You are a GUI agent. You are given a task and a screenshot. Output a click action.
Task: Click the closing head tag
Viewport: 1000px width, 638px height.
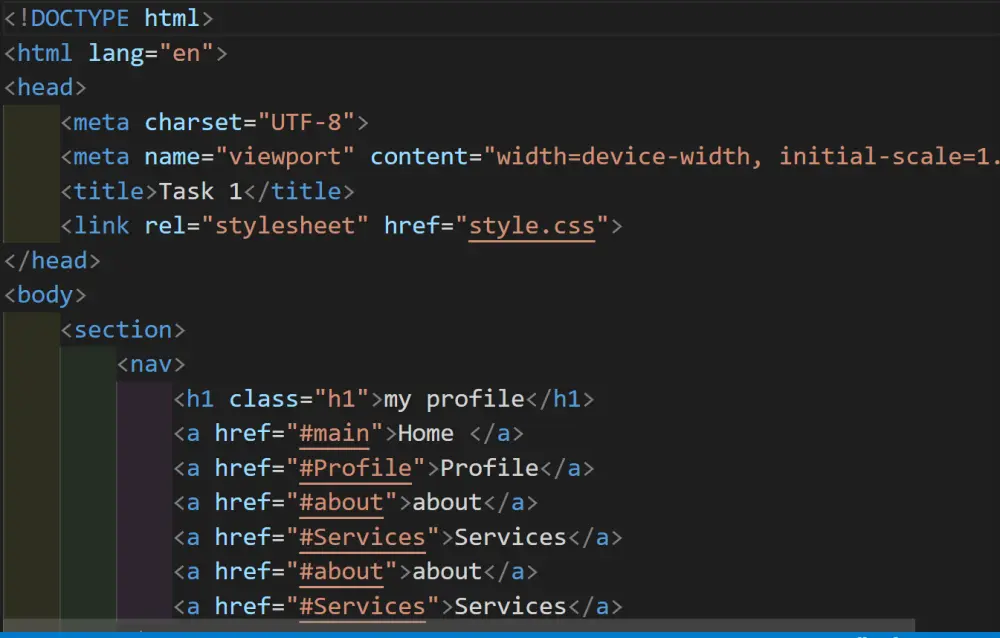pos(52,260)
